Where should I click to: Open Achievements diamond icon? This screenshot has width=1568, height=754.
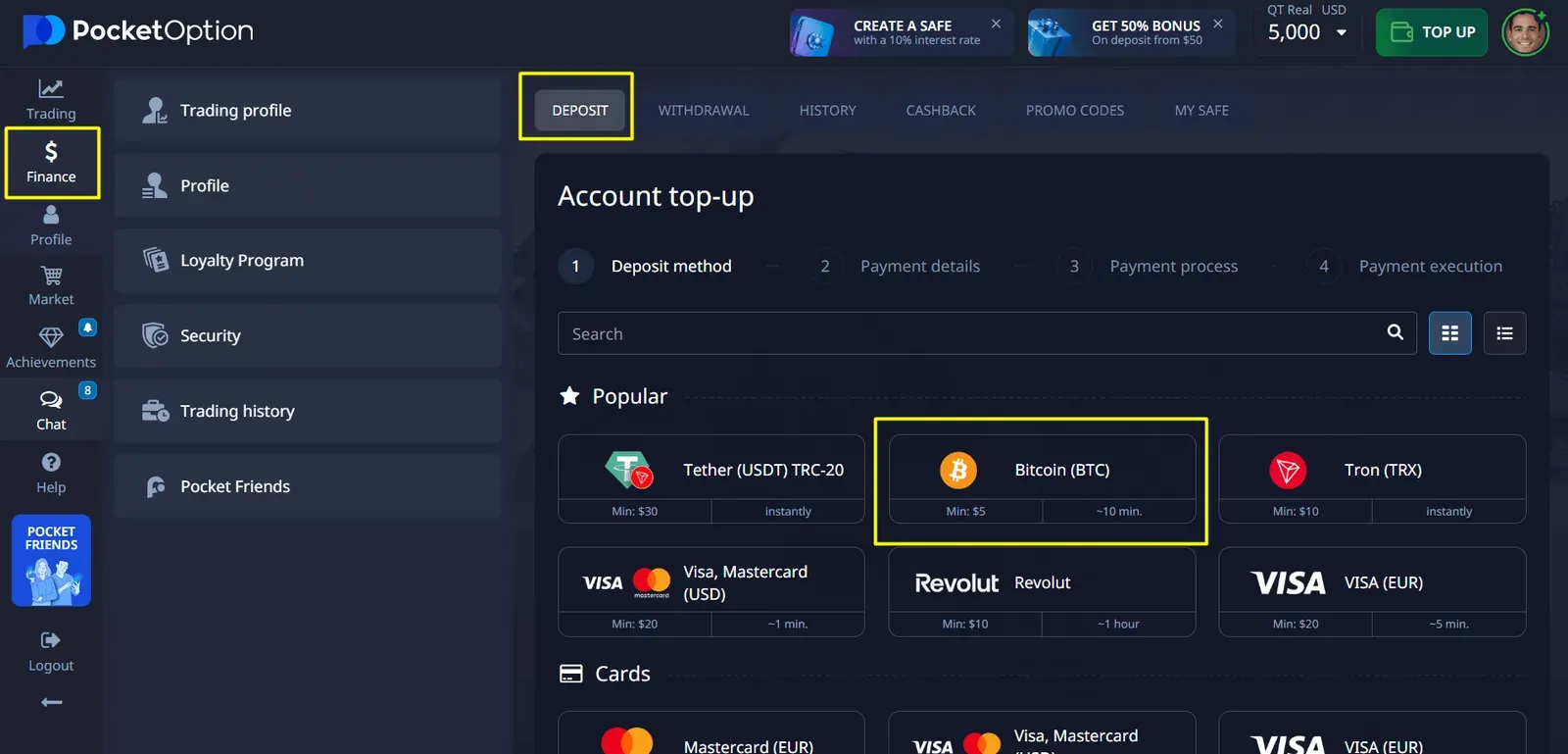(51, 338)
